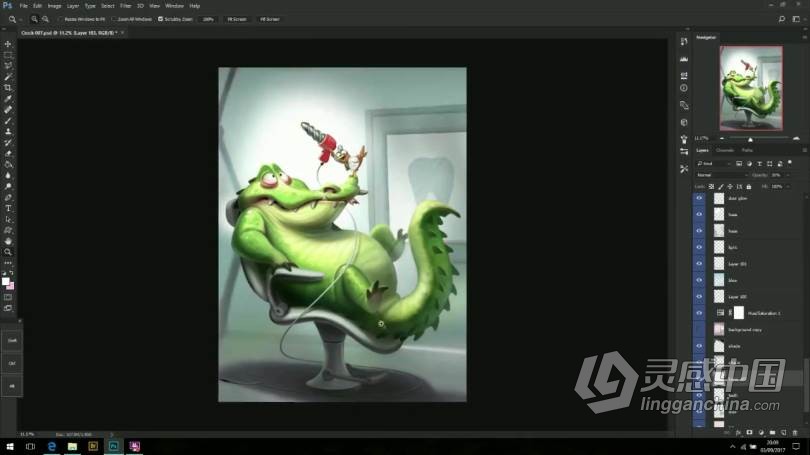This screenshot has height=455, width=810.
Task: Select the Magic Wand tool
Action: coord(8,76)
